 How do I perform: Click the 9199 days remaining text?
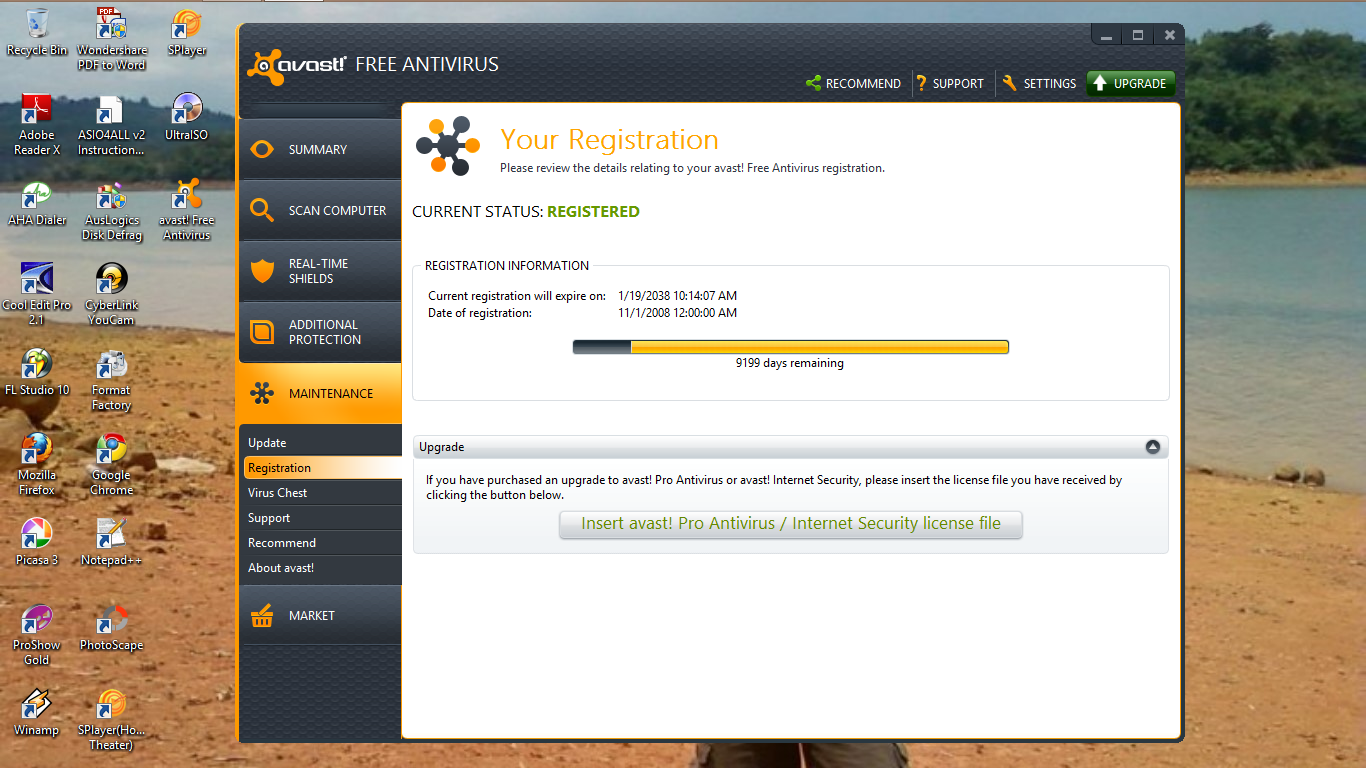[790, 364]
